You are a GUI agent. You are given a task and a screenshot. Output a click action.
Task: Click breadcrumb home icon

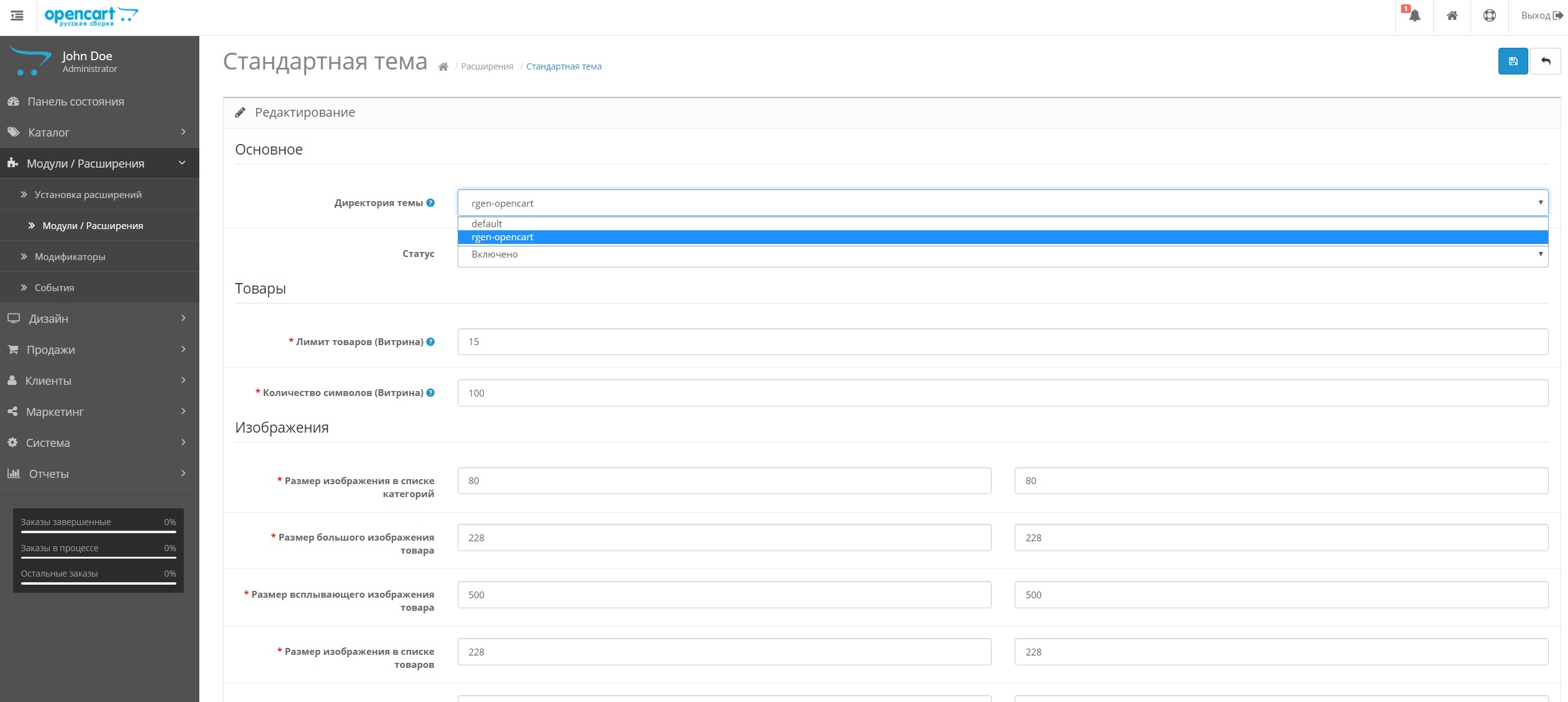(443, 67)
